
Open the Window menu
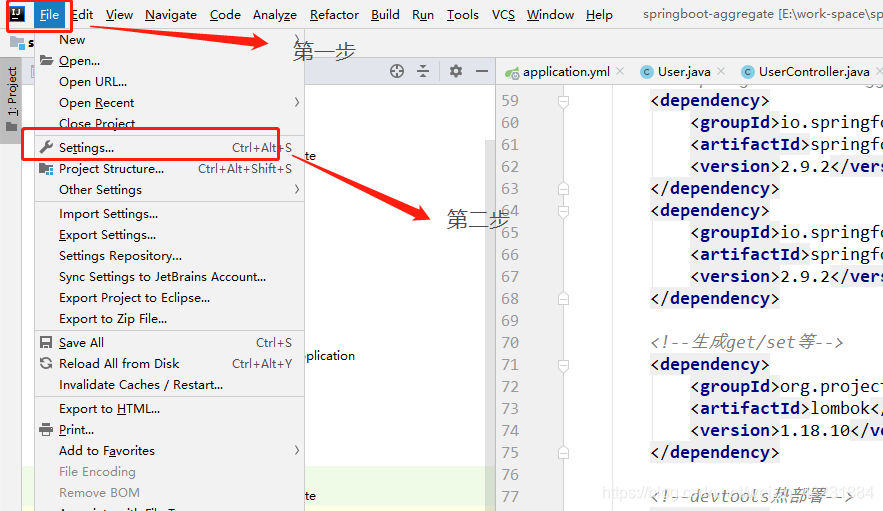pos(550,15)
